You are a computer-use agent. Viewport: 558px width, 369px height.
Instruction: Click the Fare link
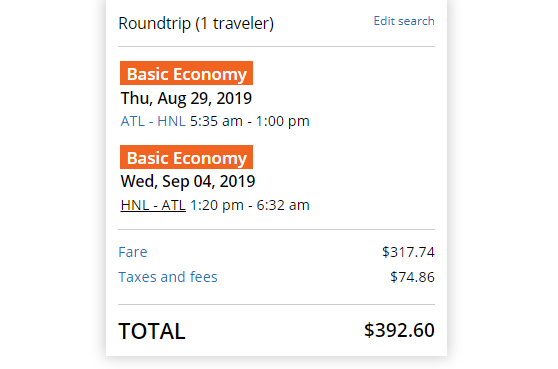tap(133, 252)
